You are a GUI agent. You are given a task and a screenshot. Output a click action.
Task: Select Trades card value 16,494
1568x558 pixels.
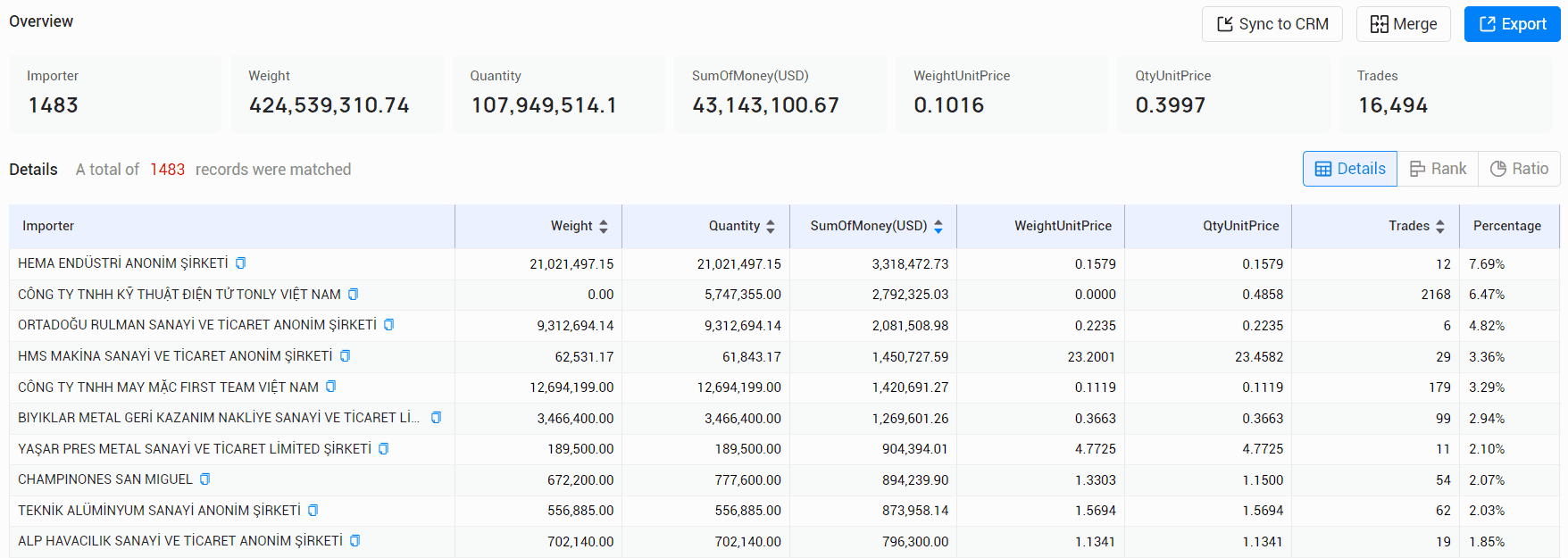click(1392, 105)
